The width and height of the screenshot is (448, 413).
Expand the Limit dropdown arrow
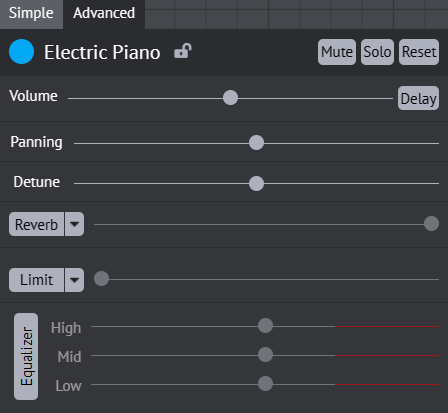(74, 280)
